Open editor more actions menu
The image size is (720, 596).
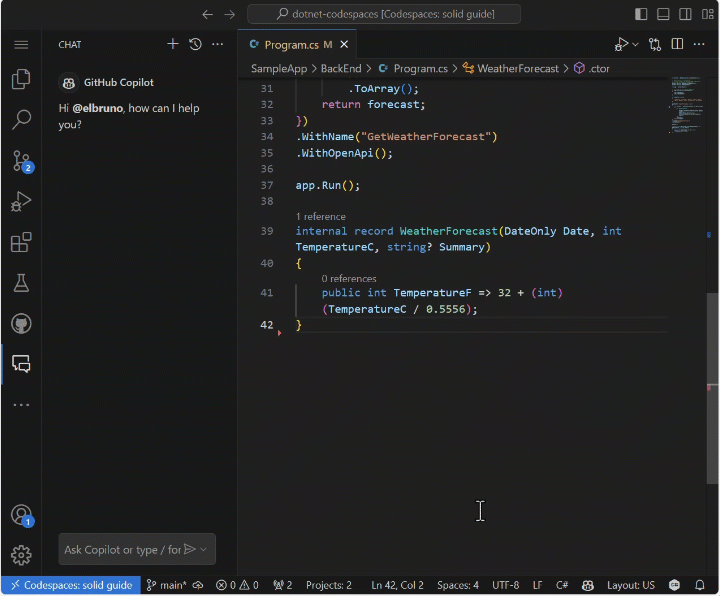699,44
